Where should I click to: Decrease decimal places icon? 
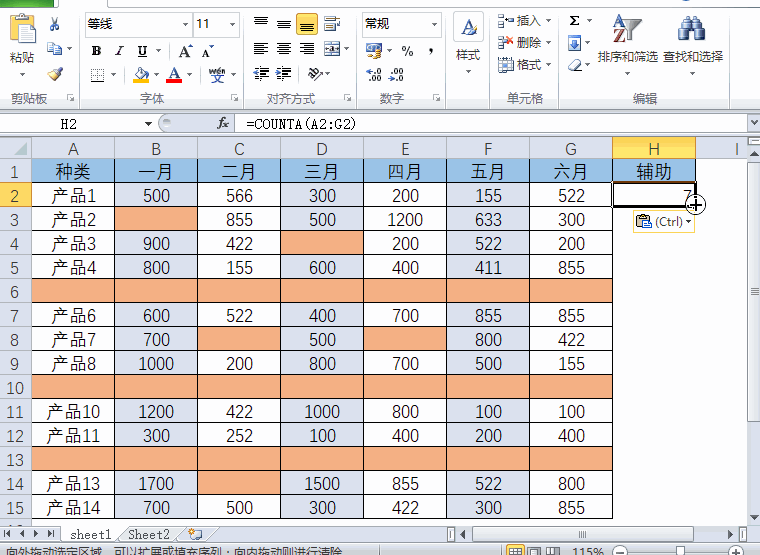[x=396, y=74]
